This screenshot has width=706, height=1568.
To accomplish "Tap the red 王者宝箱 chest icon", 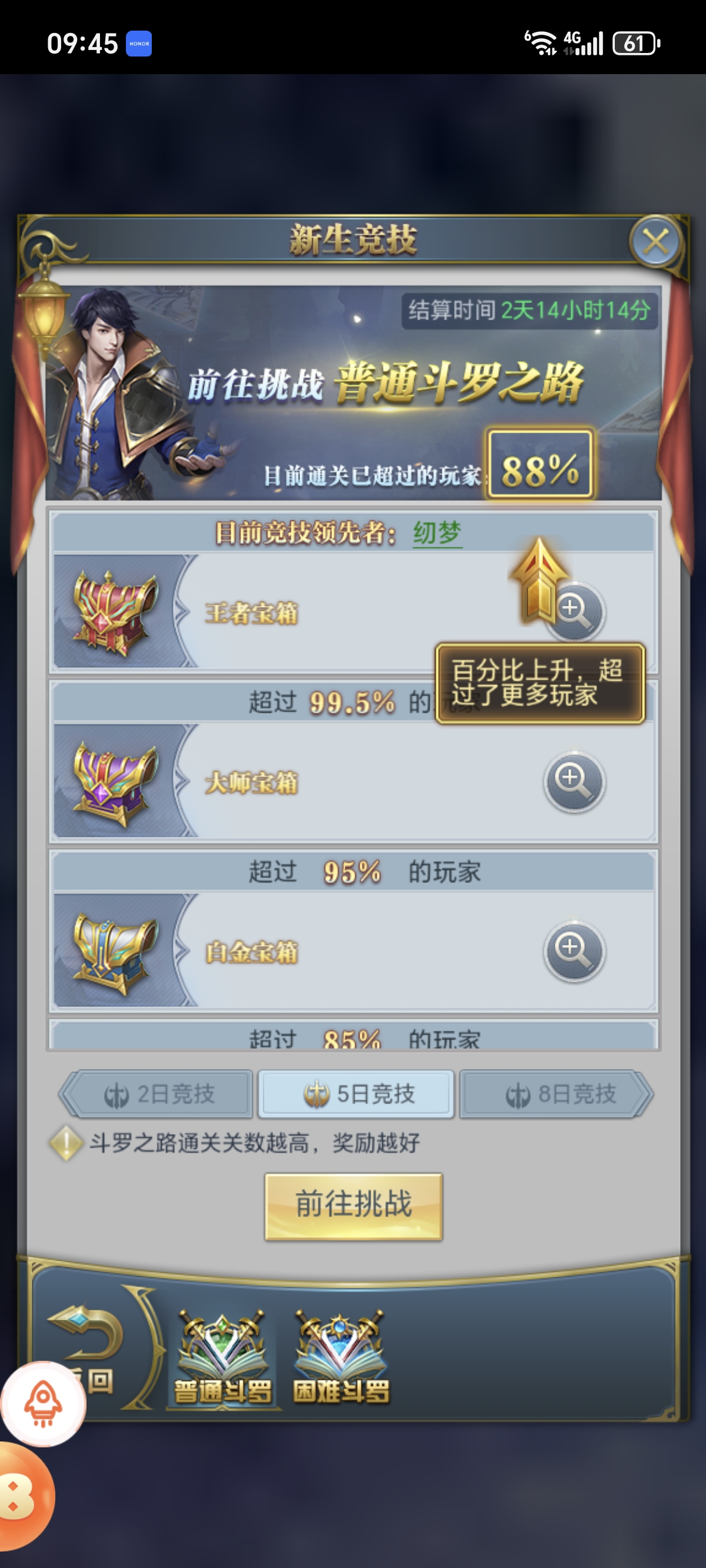I will (x=113, y=613).
